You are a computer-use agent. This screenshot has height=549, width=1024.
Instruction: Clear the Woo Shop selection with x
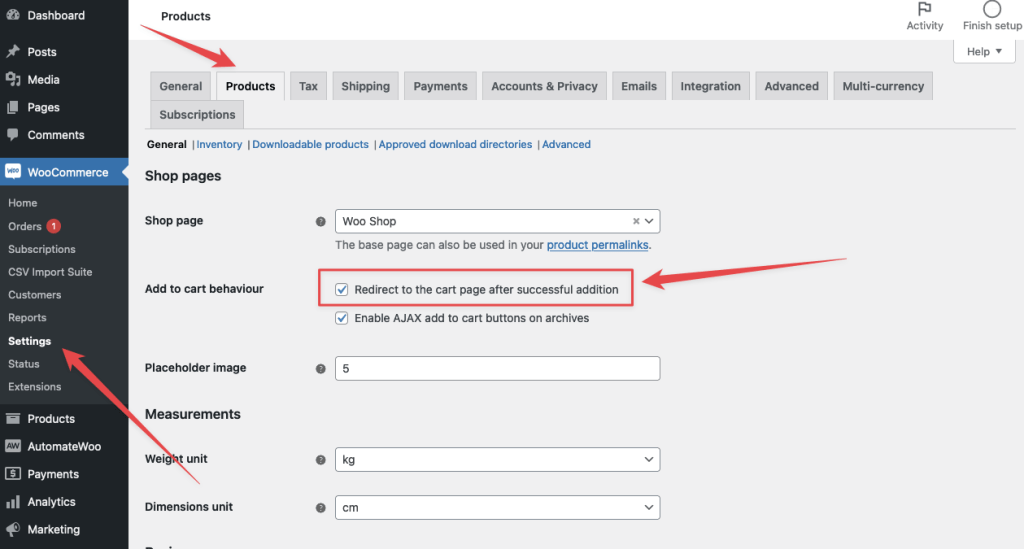coord(636,222)
